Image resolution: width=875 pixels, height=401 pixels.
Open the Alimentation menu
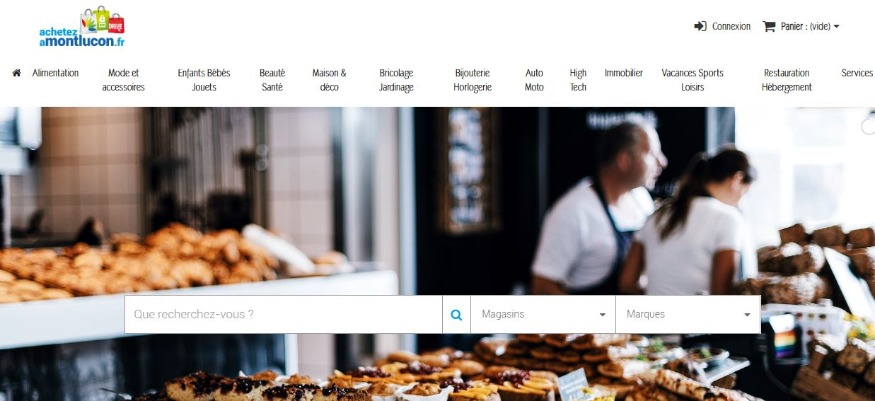click(x=55, y=73)
